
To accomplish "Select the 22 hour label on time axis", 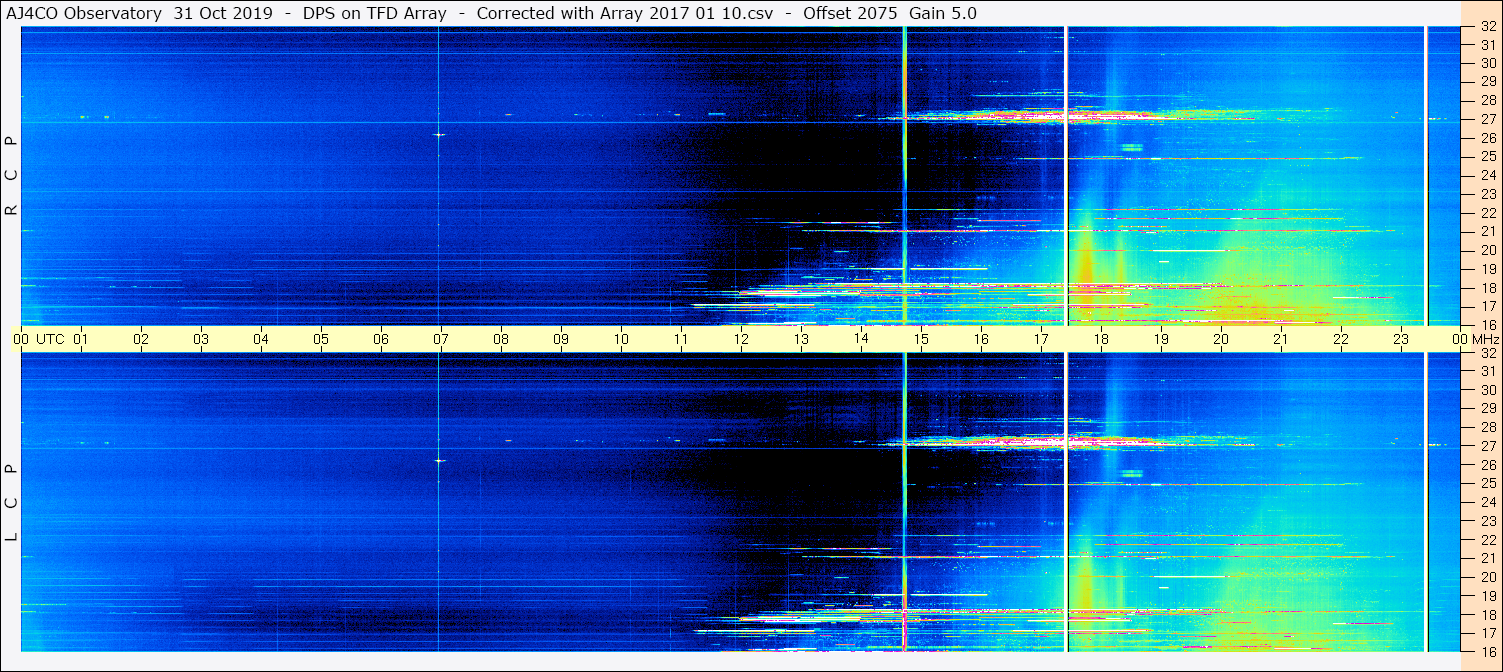I will 1341,339.
